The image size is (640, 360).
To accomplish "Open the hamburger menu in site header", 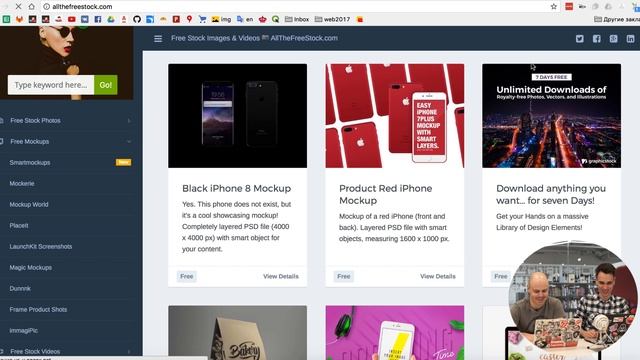I will coord(158,38).
